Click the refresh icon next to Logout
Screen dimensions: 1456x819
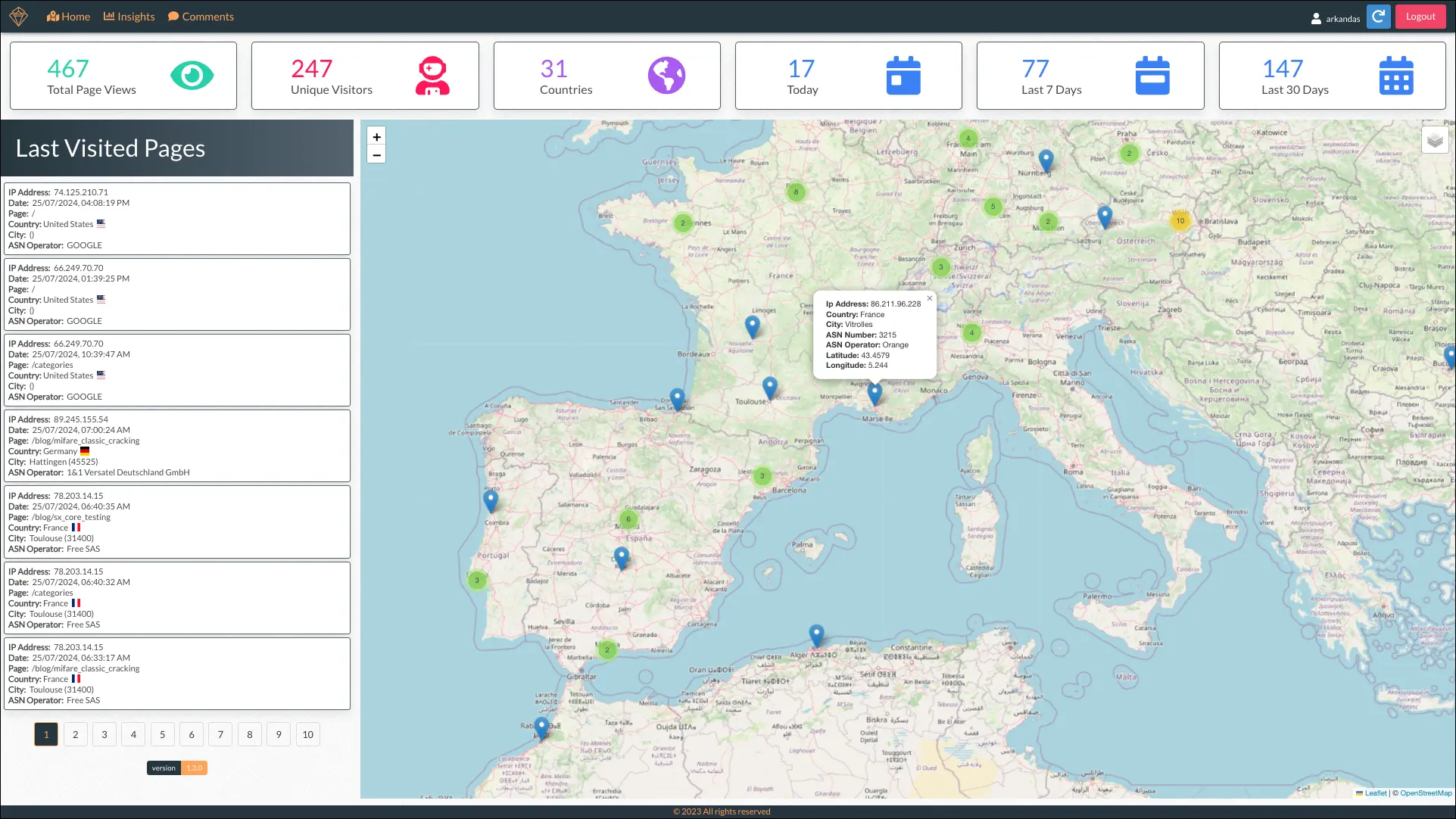pos(1378,17)
